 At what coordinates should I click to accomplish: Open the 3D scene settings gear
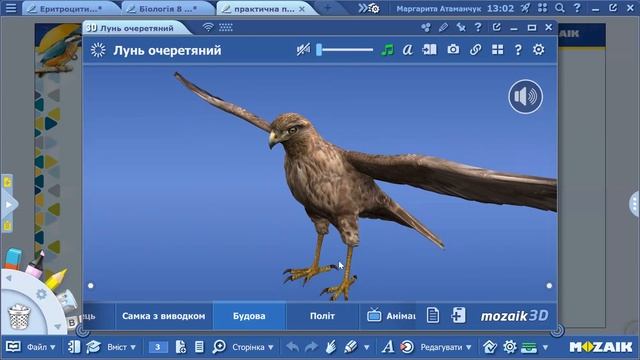(539, 50)
